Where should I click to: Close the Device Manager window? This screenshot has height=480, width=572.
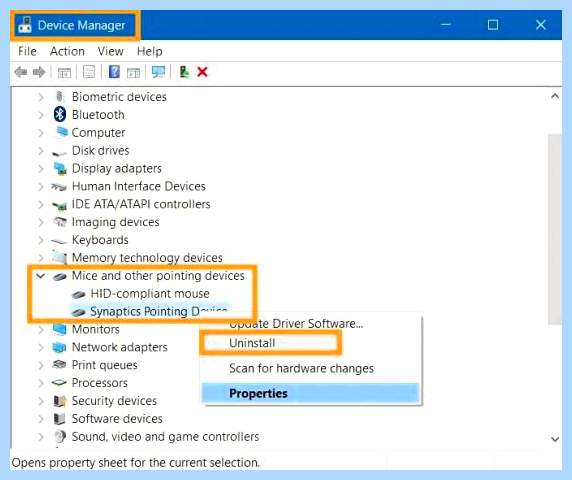pyautogui.click(x=541, y=25)
